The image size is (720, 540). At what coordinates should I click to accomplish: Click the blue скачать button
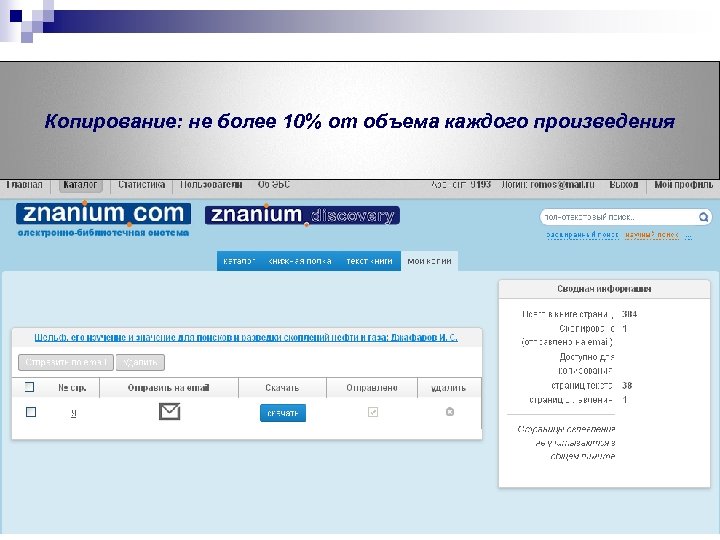(x=283, y=413)
